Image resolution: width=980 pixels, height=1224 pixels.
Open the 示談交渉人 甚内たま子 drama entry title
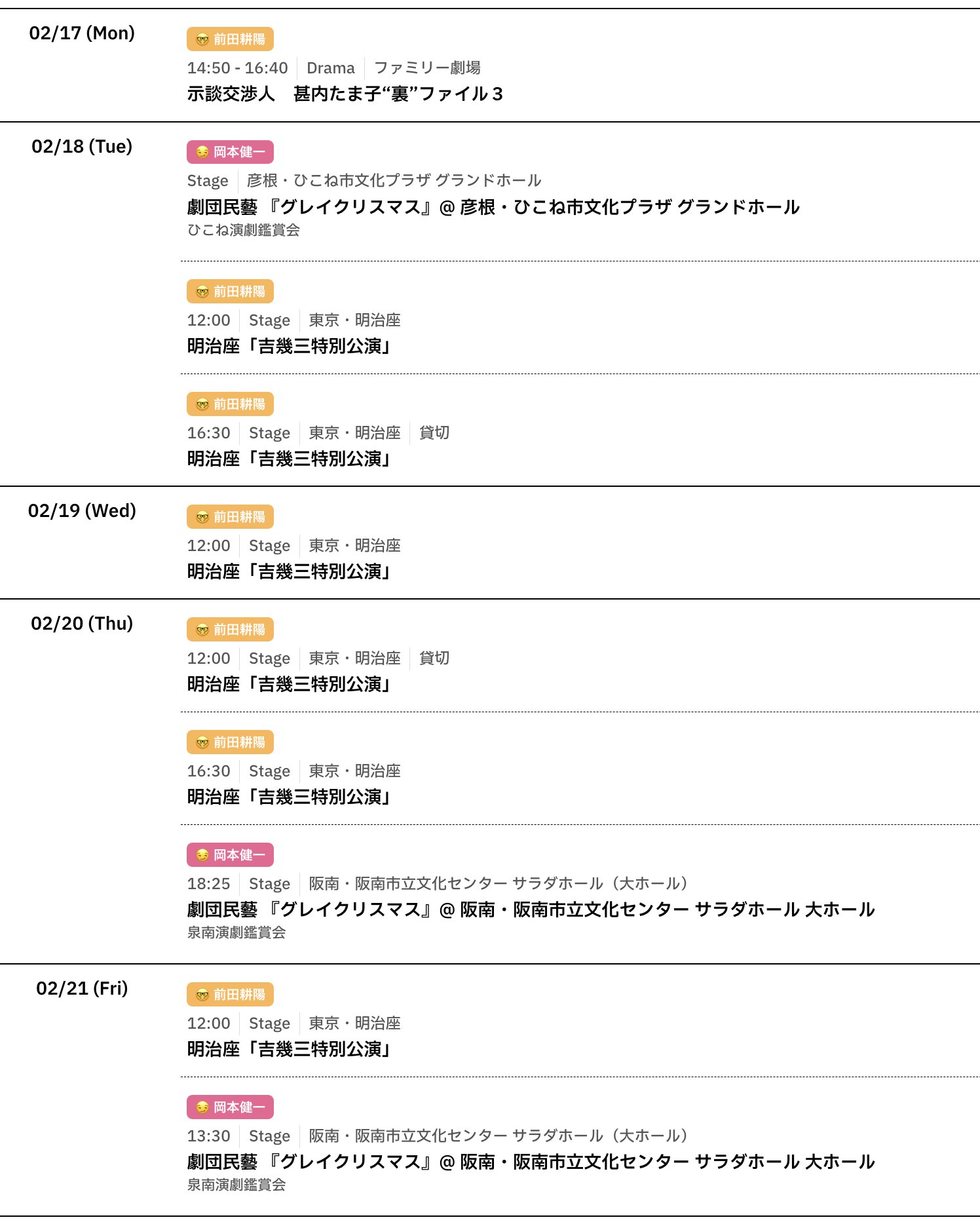[x=345, y=94]
